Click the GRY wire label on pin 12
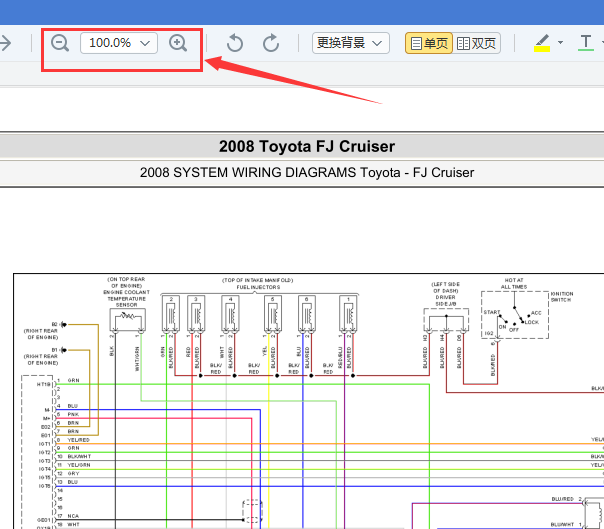Viewport: 604px width, 529px height. pyautogui.click(x=73, y=474)
